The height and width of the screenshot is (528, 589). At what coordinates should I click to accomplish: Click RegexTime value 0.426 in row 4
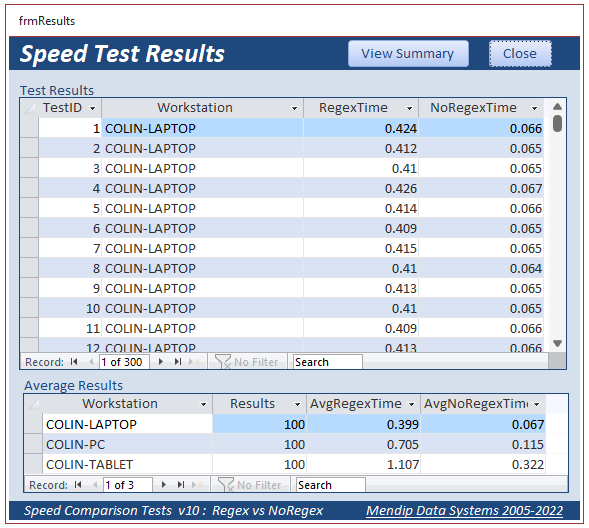coord(361,188)
